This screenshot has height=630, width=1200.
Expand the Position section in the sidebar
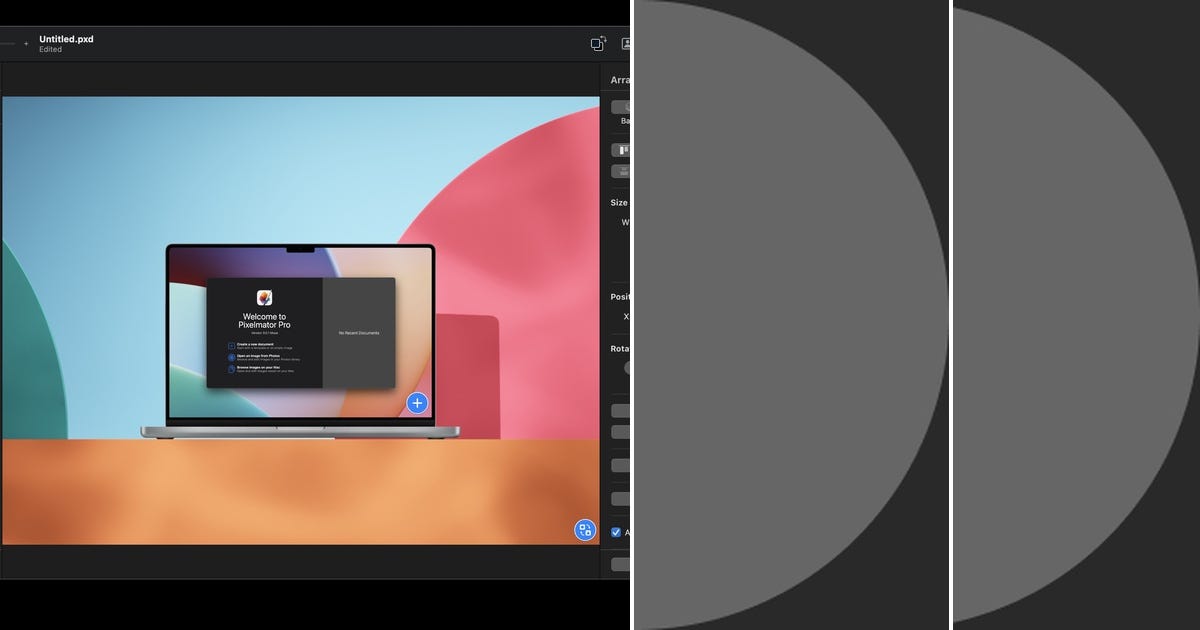619,297
